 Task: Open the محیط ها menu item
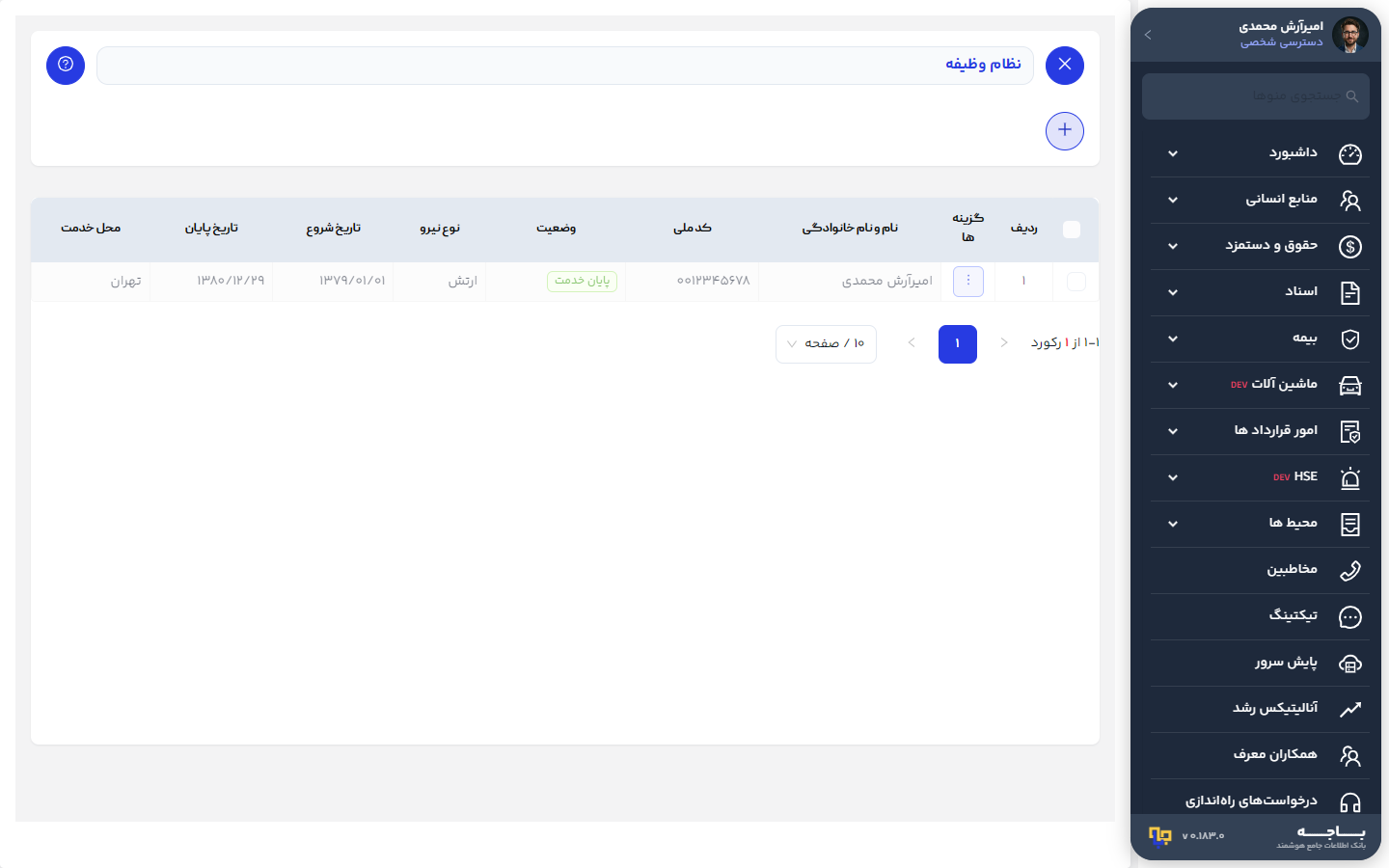(x=1260, y=524)
